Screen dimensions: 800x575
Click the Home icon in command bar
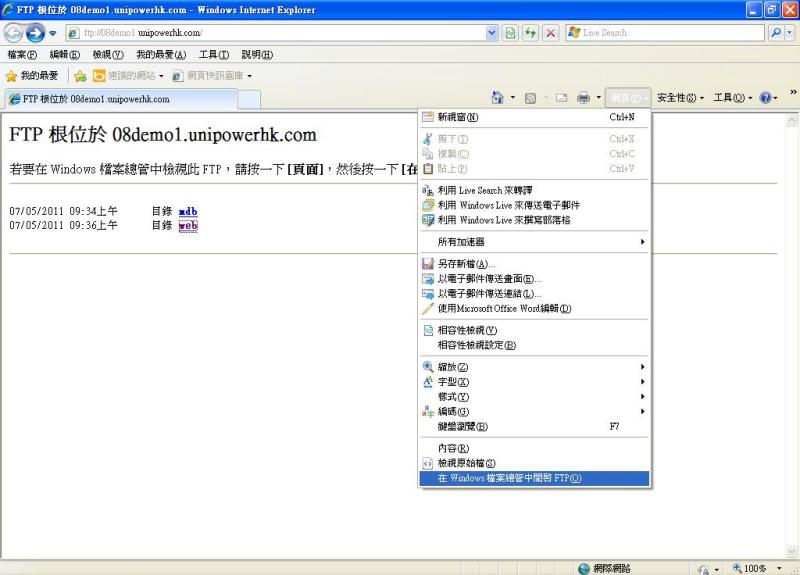tap(497, 97)
